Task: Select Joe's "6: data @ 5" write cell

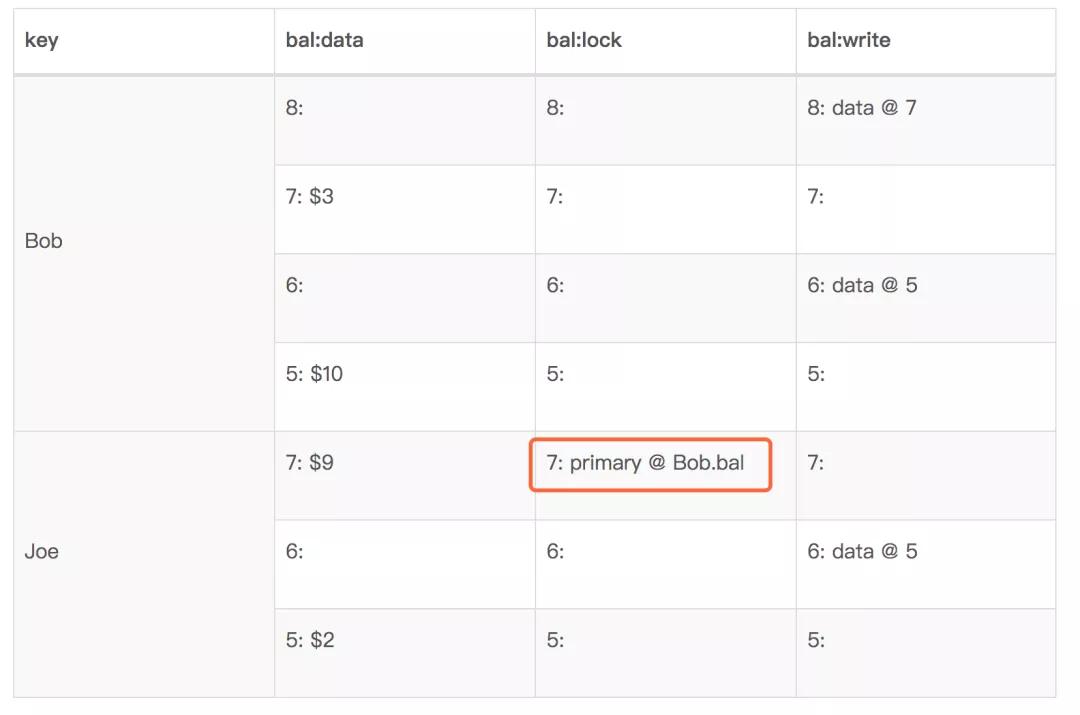Action: tap(862, 551)
